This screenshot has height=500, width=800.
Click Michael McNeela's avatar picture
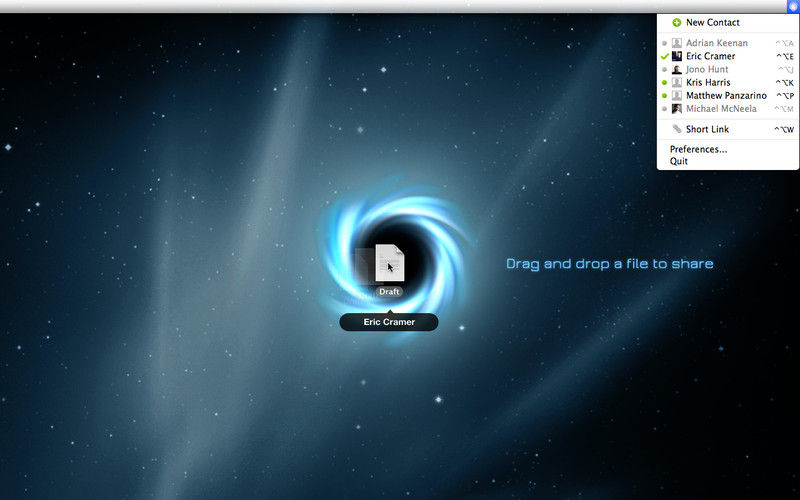pos(677,109)
